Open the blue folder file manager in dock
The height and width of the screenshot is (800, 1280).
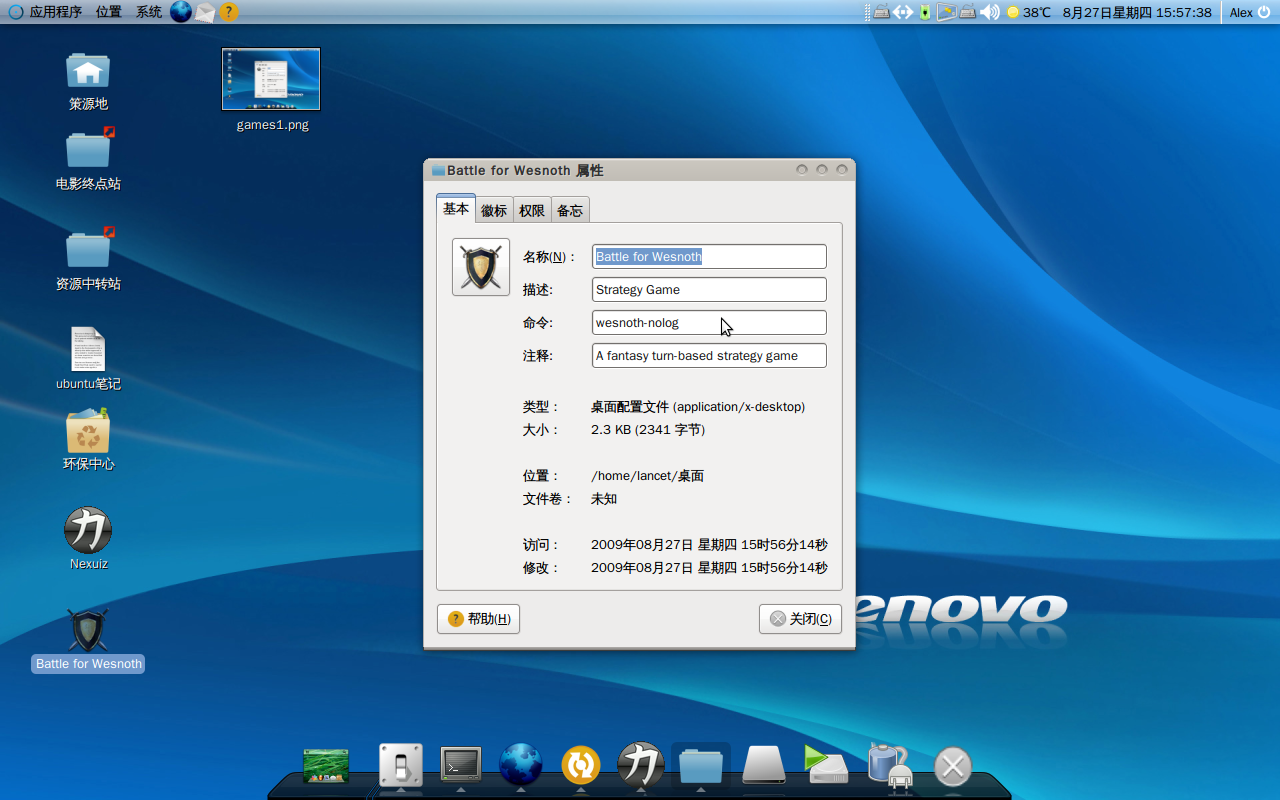[x=701, y=765]
